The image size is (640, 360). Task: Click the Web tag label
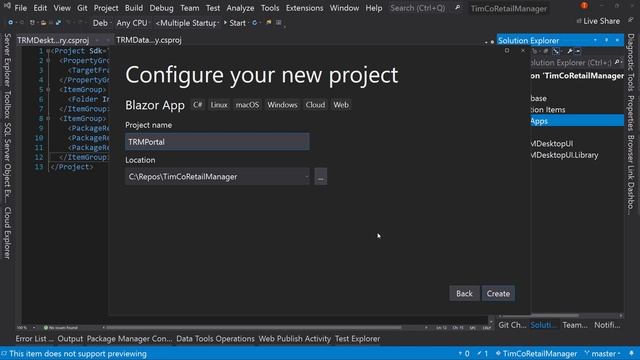click(341, 105)
